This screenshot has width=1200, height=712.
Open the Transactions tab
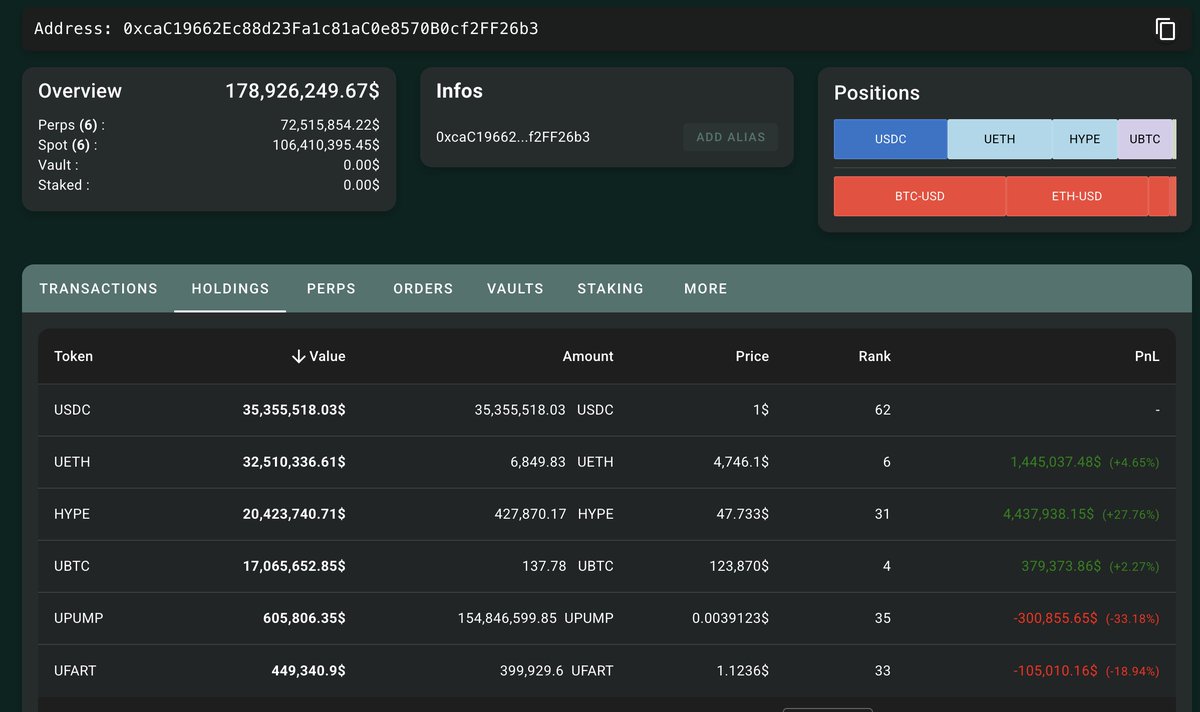click(98, 288)
